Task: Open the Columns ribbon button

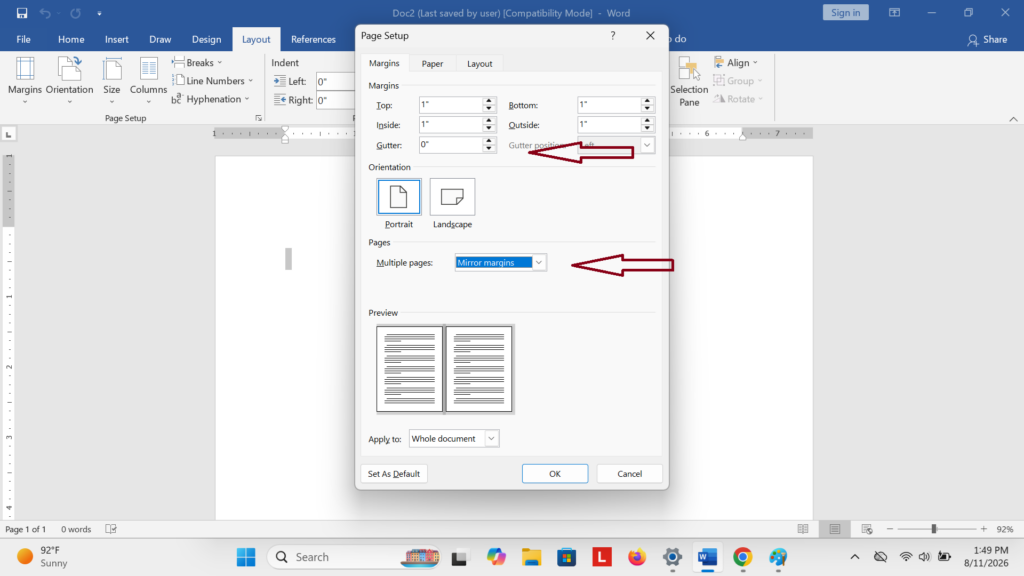Action: click(148, 80)
